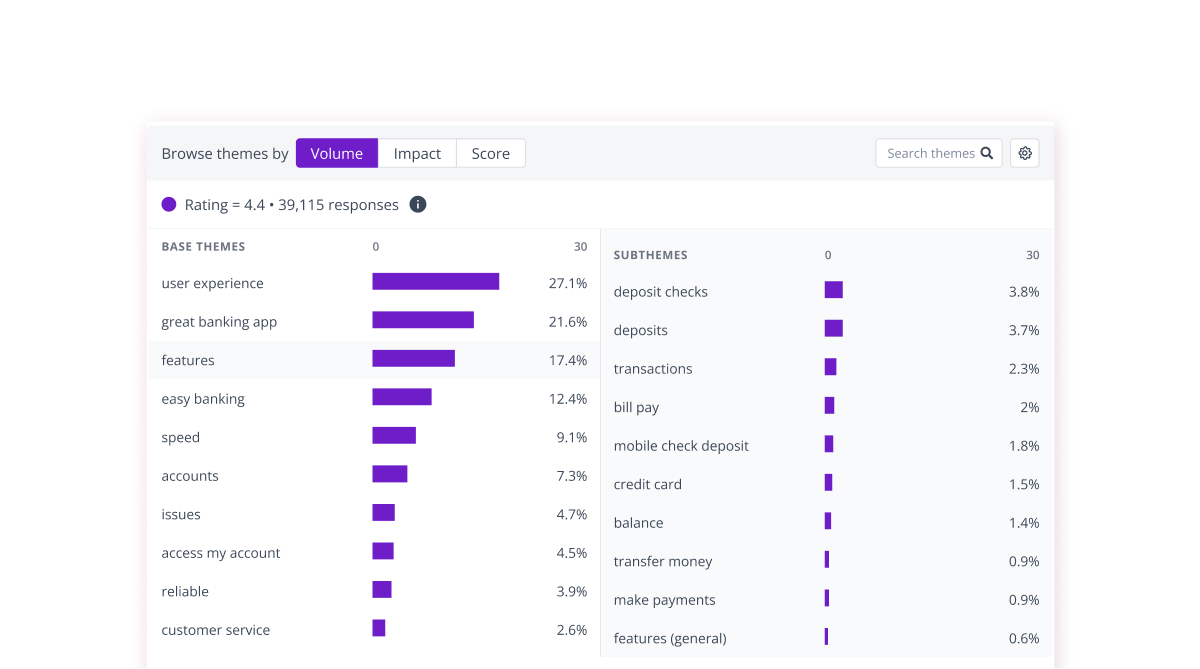Click the great banking app theme
1200x669 pixels.
pos(220,321)
